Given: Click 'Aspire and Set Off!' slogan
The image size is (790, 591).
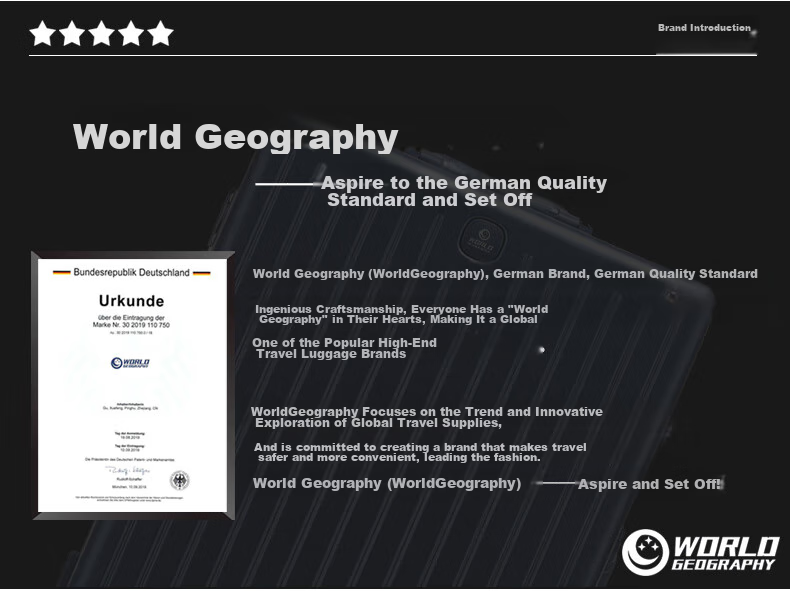Looking at the screenshot, I should point(650,484).
